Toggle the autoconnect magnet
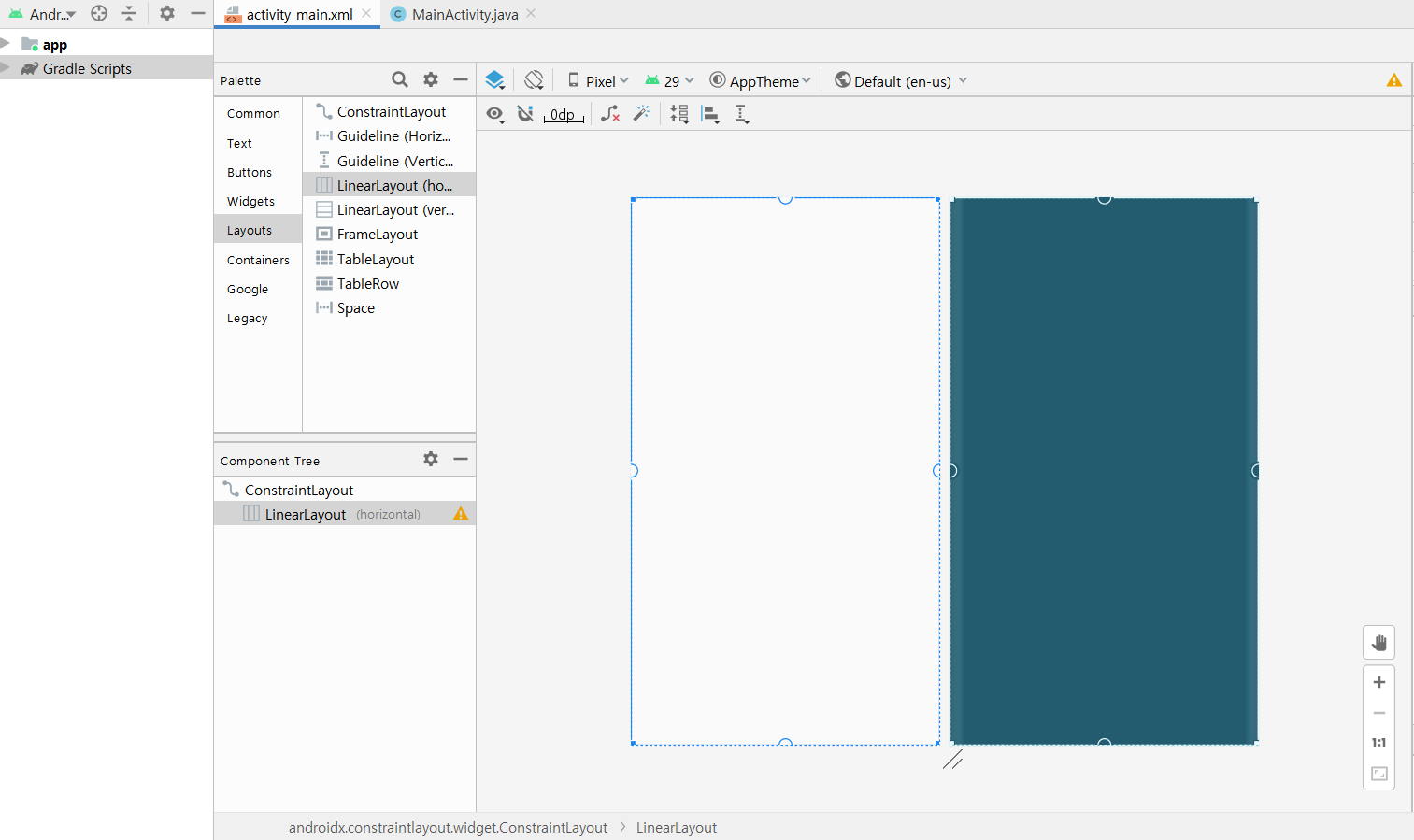The image size is (1414, 840). click(525, 114)
